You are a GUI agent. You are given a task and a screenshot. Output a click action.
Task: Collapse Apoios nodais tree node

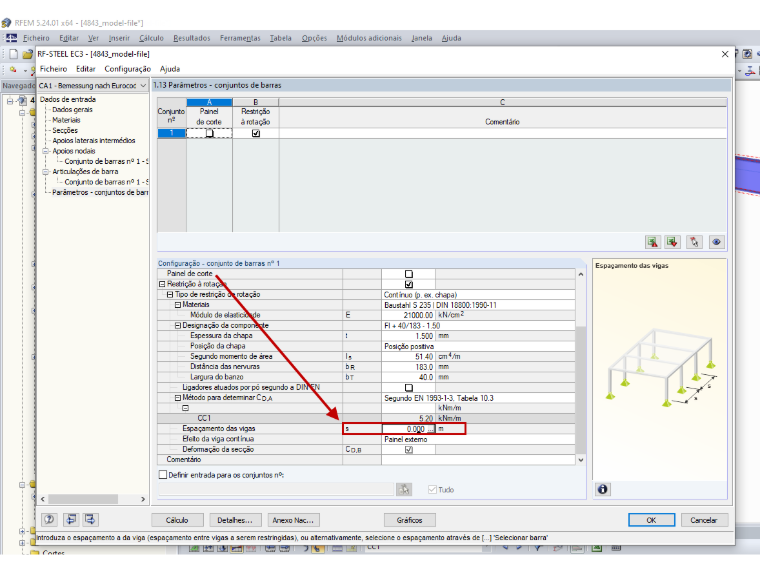46,151
